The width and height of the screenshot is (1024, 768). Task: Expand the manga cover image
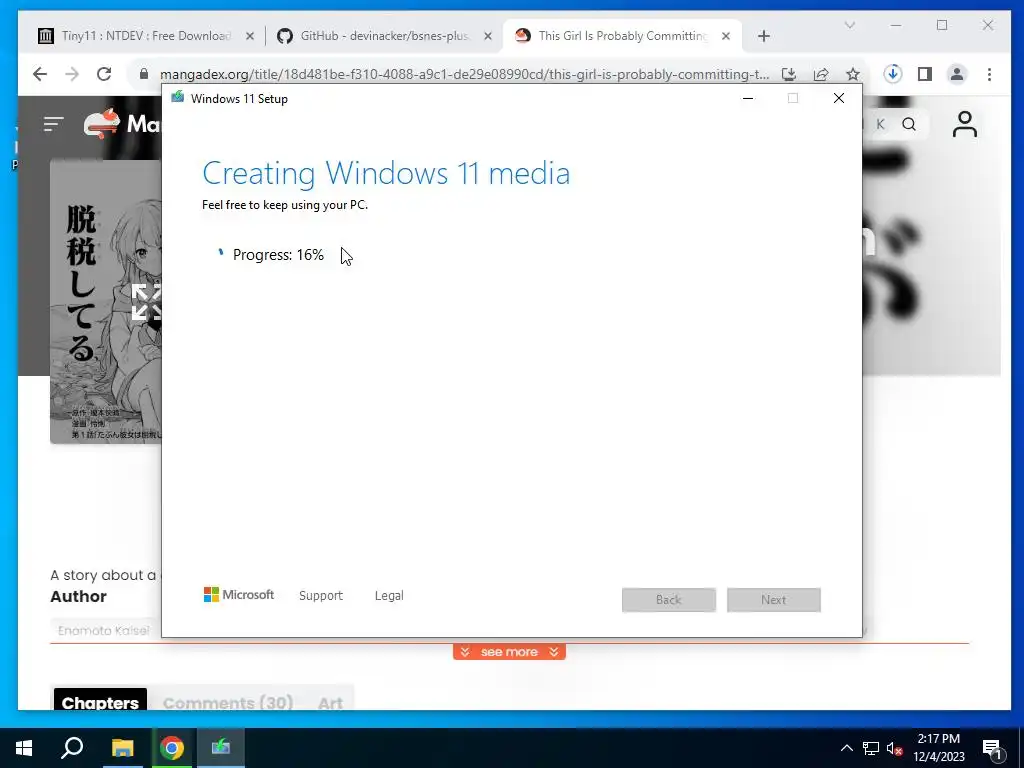[147, 302]
